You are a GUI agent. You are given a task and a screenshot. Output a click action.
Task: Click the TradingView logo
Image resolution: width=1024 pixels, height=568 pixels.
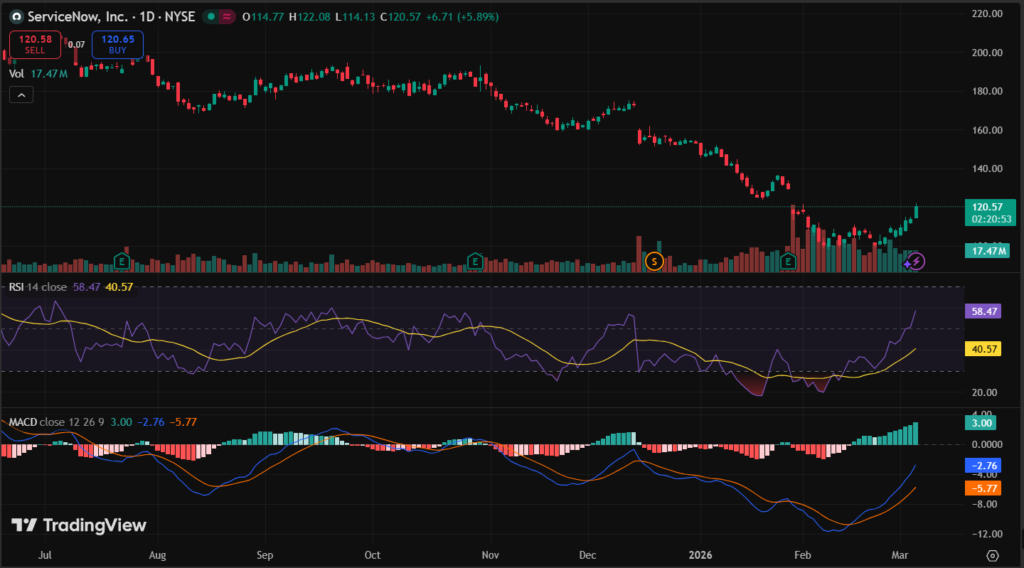[79, 525]
